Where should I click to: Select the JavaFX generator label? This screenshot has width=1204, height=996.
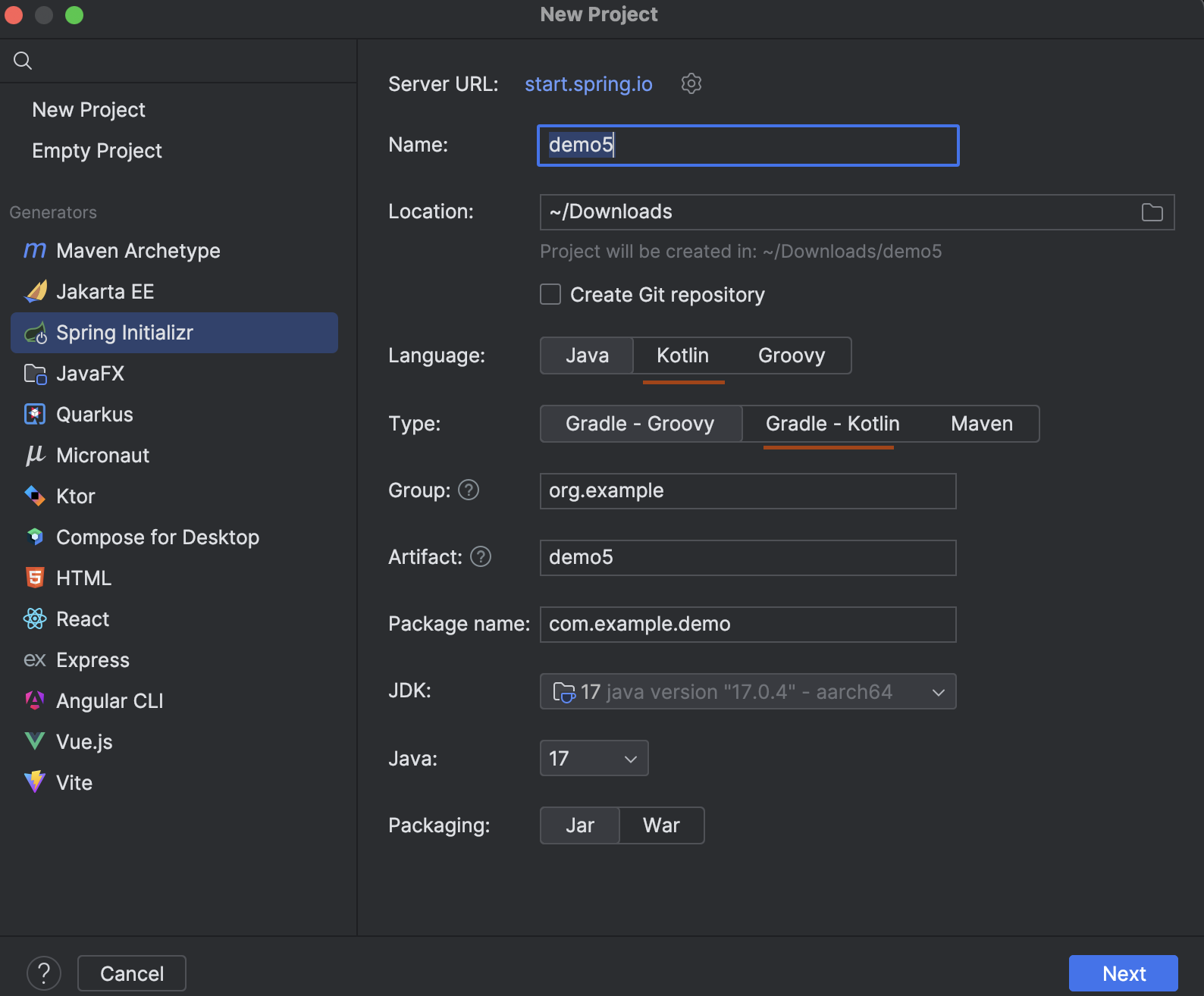pyautogui.click(x=90, y=373)
